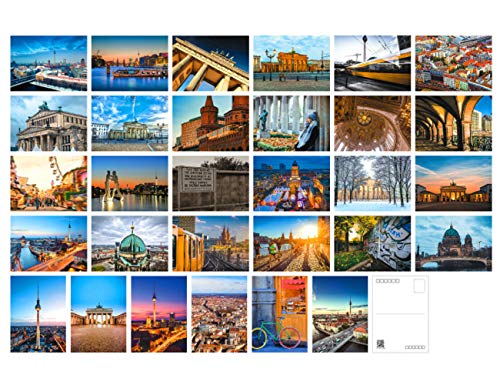Open the Brandenburg Gate columns low-angle postcard
This screenshot has height=385, width=500.
pos(211,63)
